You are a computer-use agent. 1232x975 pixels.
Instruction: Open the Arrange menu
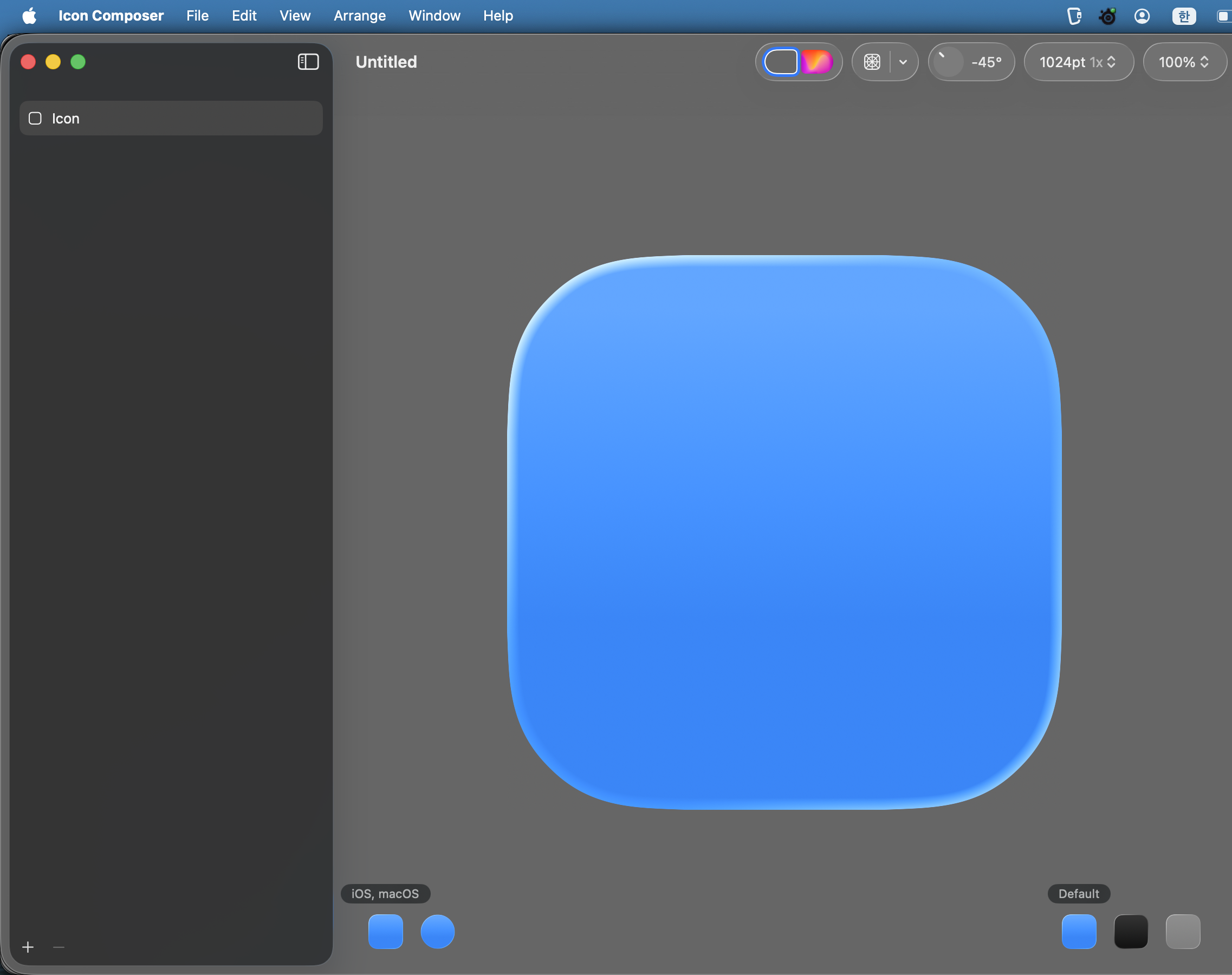pos(359,15)
